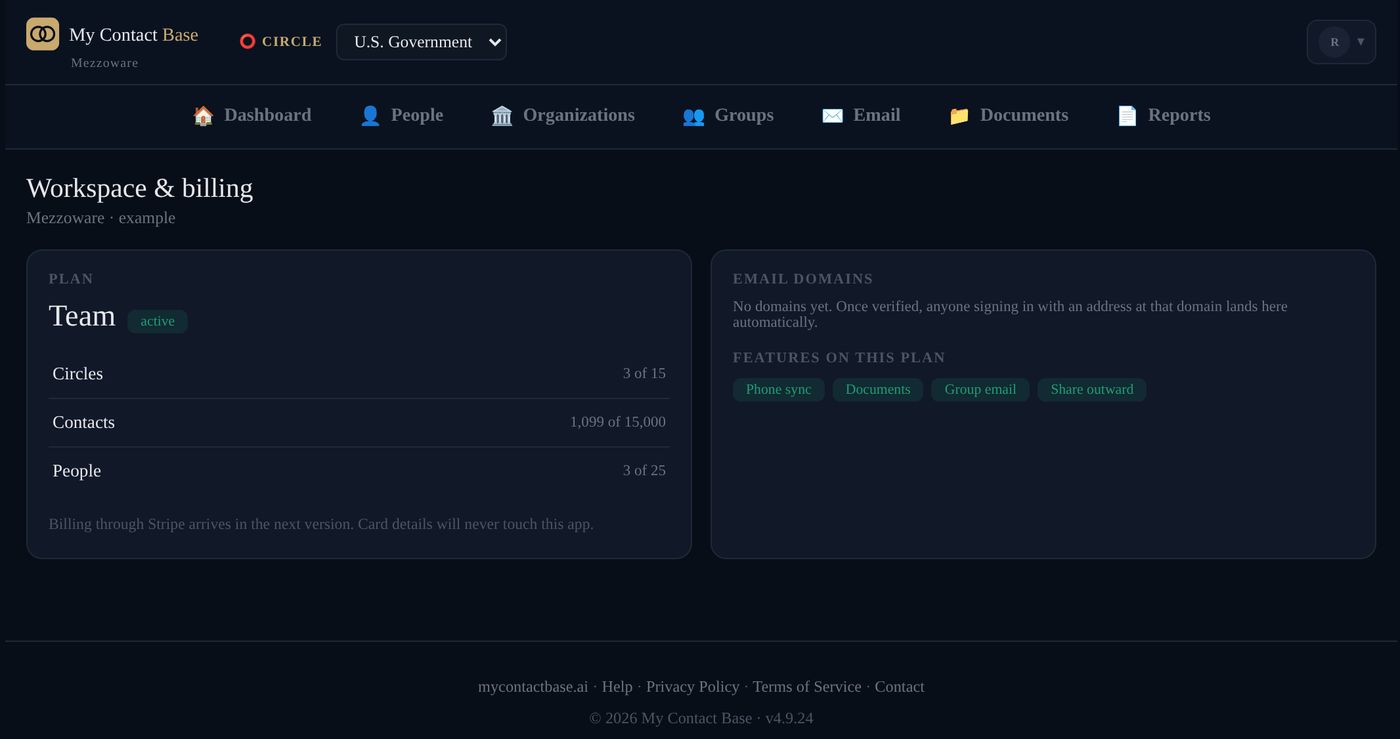Follow the Contact footer link
The image size is (1400, 739).
coord(900,687)
